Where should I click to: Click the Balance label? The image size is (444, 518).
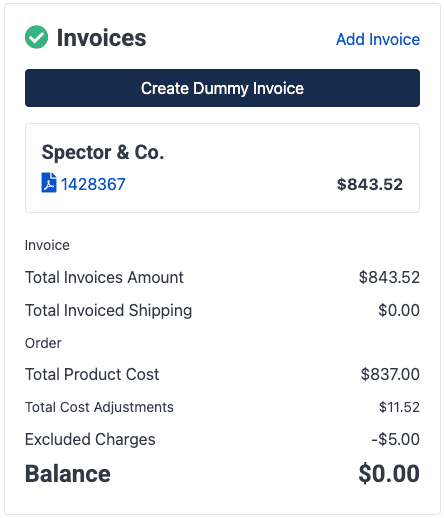[68, 474]
